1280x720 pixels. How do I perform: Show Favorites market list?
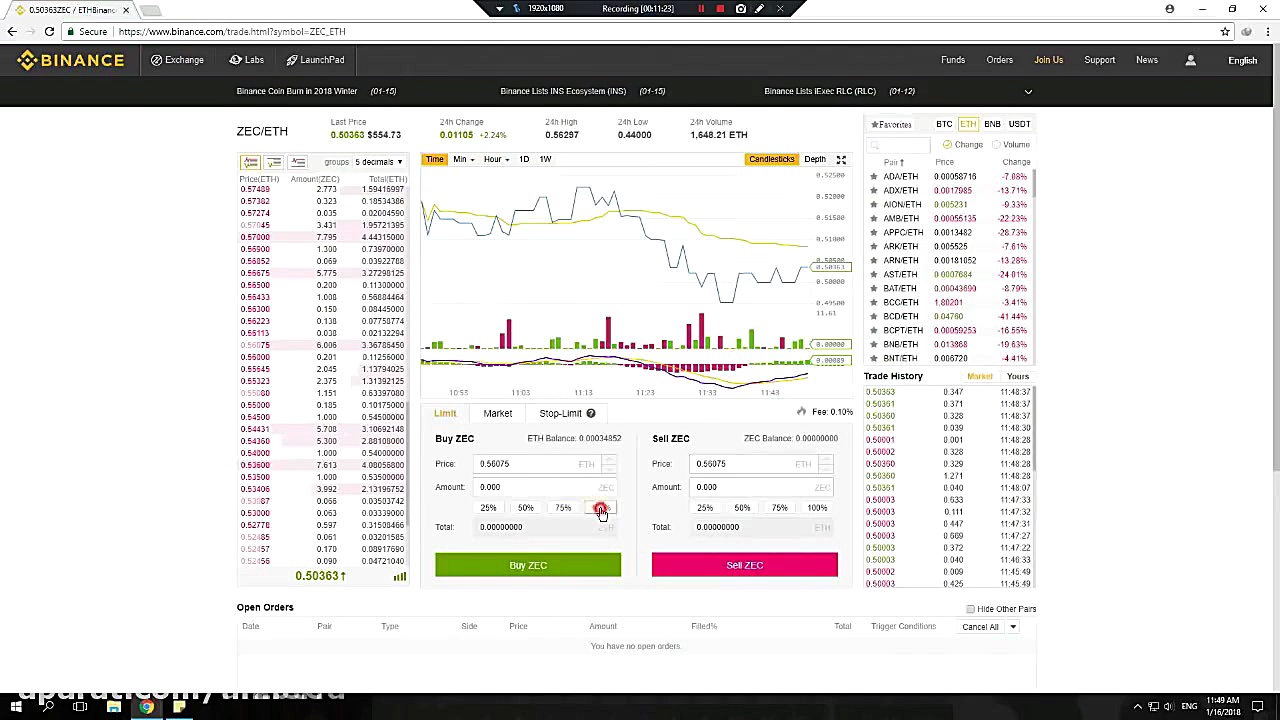891,124
